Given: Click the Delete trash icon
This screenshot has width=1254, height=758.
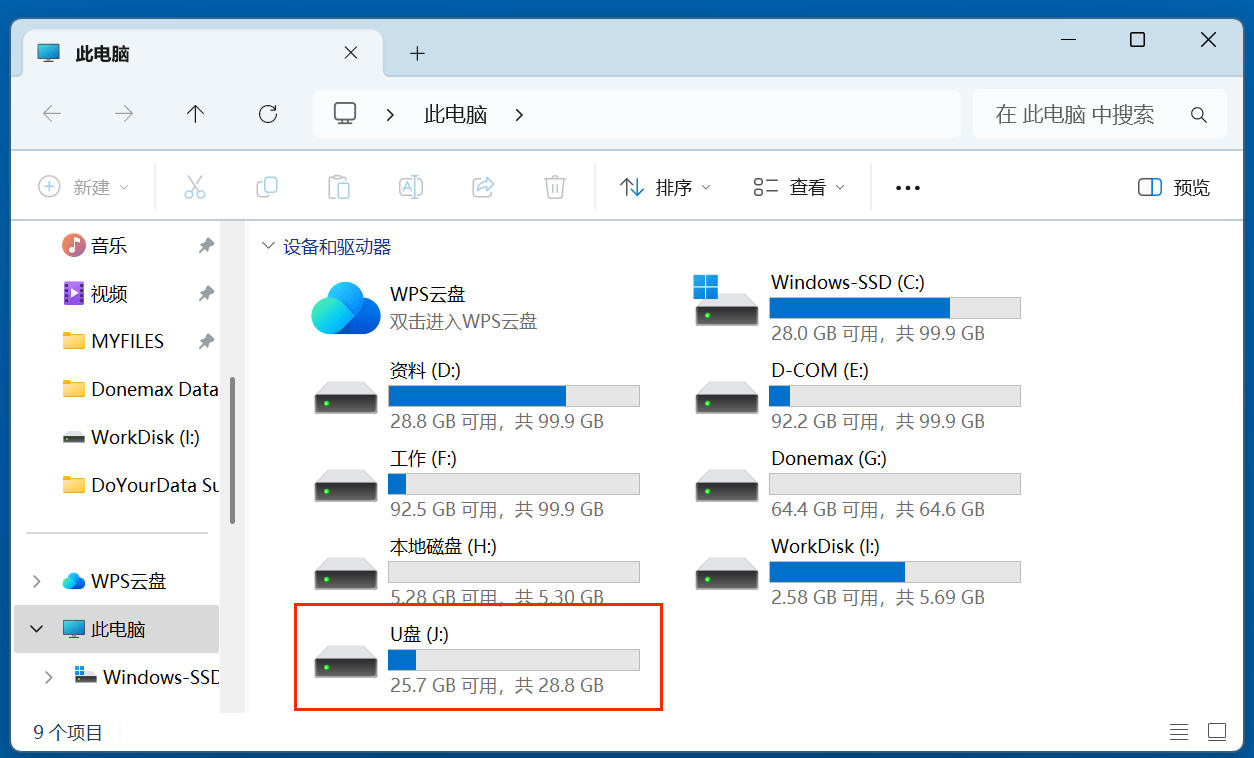Looking at the screenshot, I should coord(554,186).
